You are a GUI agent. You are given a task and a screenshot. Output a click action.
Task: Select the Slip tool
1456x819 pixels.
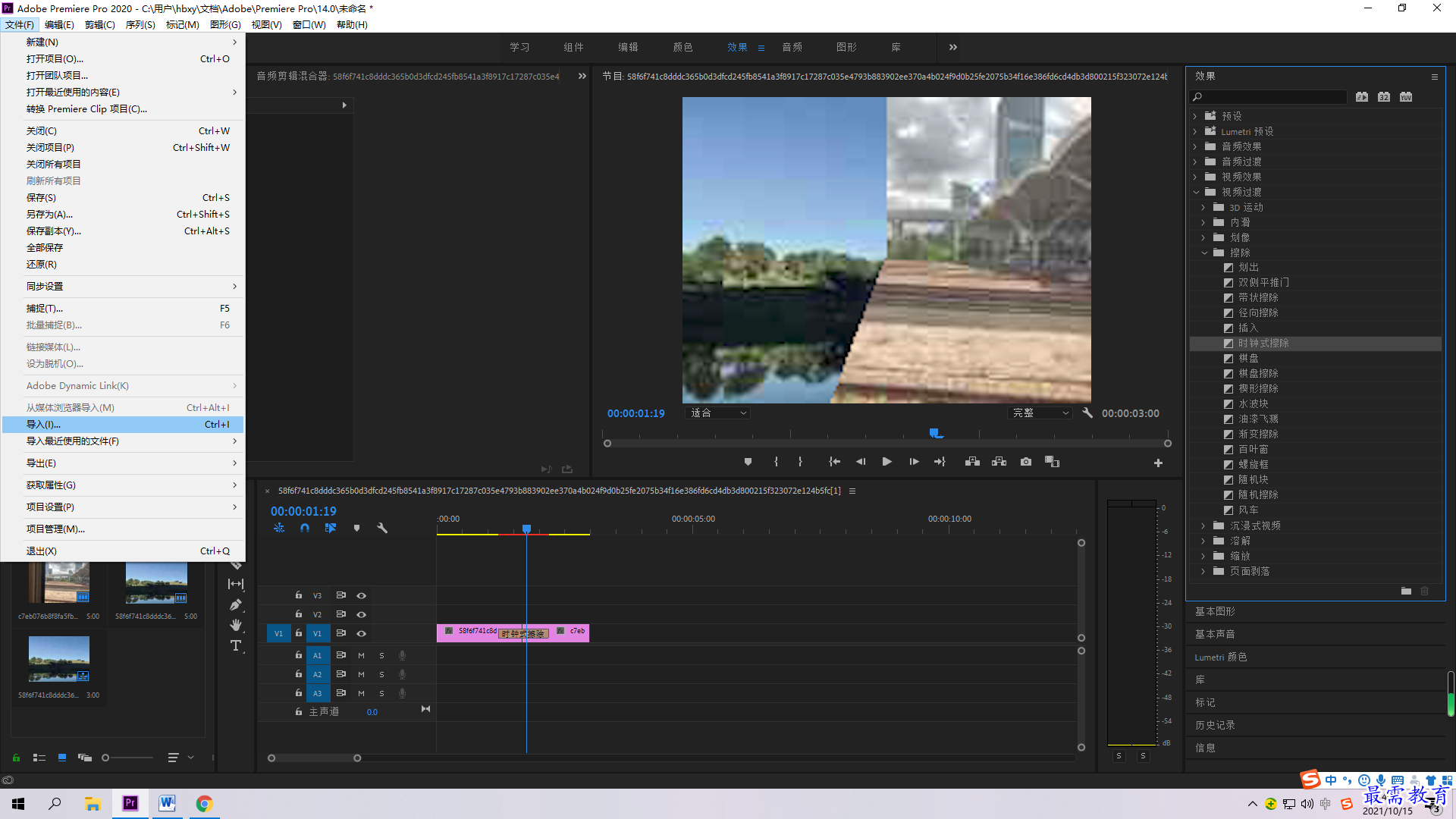(236, 584)
